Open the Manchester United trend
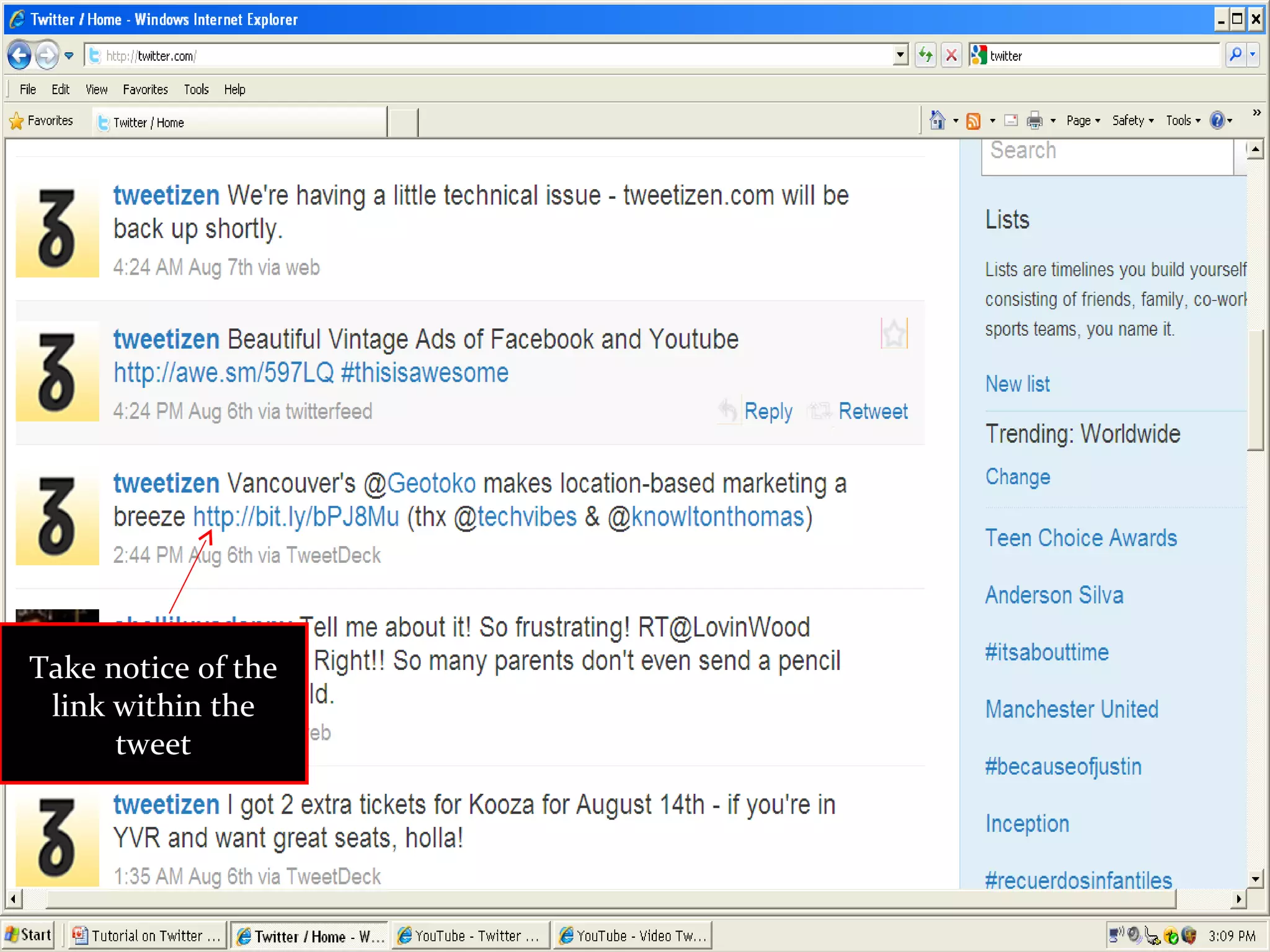The height and width of the screenshot is (952, 1270). [1072, 709]
